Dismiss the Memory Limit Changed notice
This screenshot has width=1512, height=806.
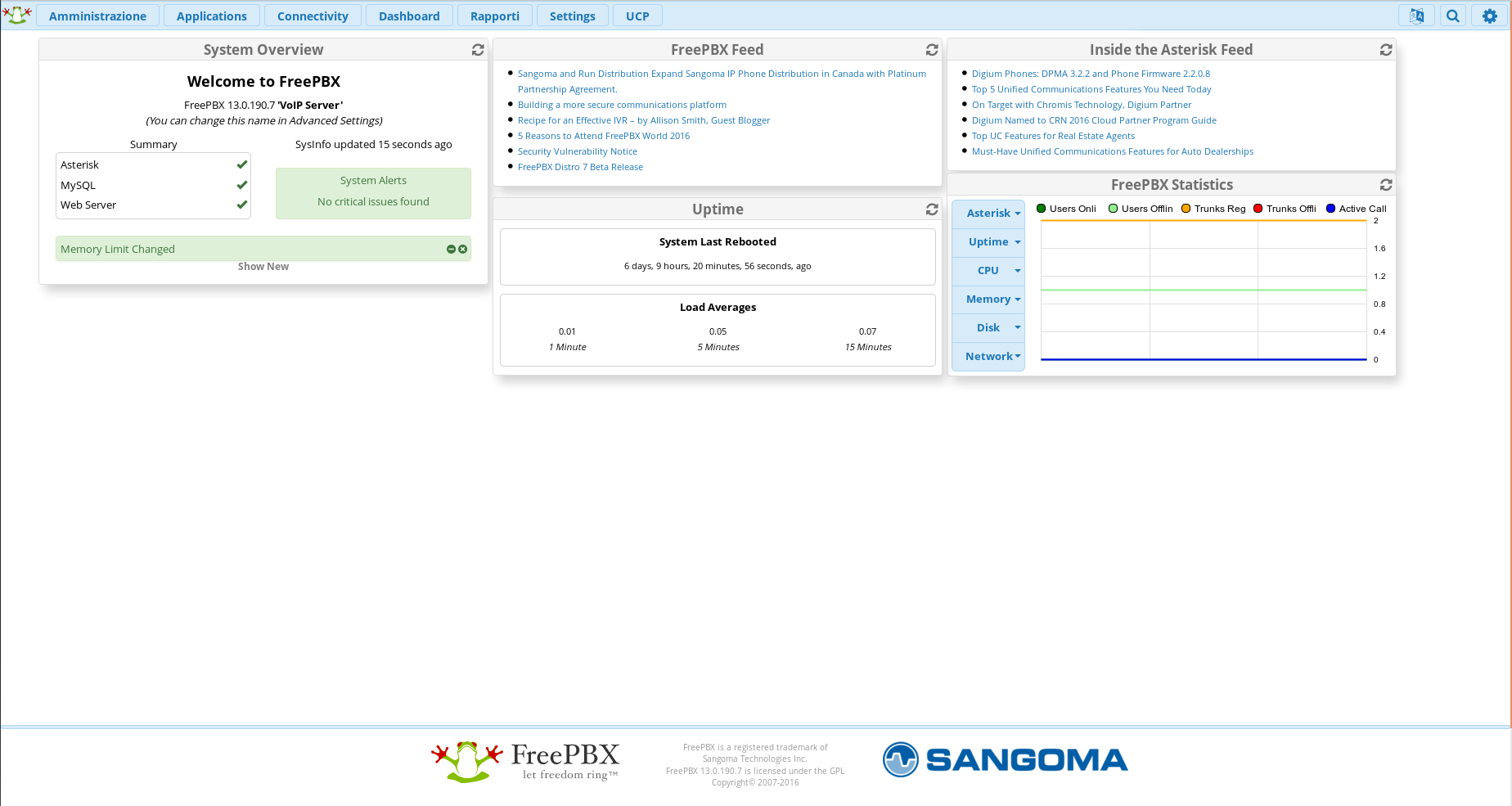click(463, 249)
